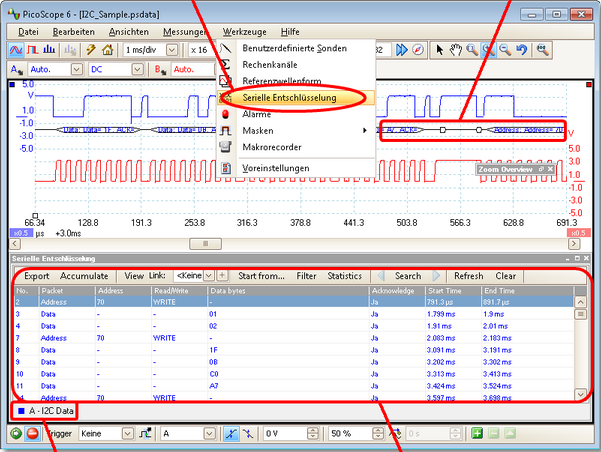This screenshot has height=452, width=601.
Task: Open channel A Auto range dropdown
Action: click(77, 70)
